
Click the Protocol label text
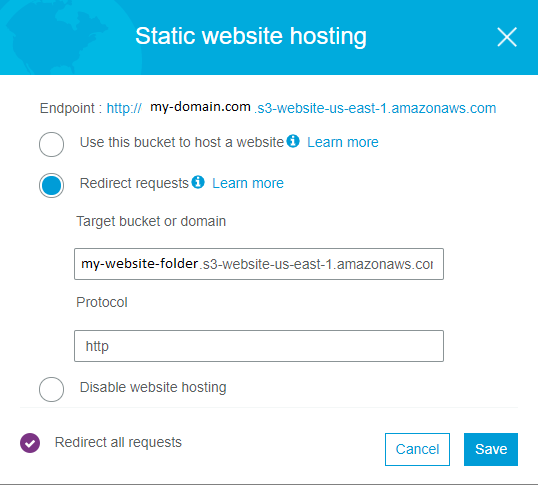(x=102, y=302)
